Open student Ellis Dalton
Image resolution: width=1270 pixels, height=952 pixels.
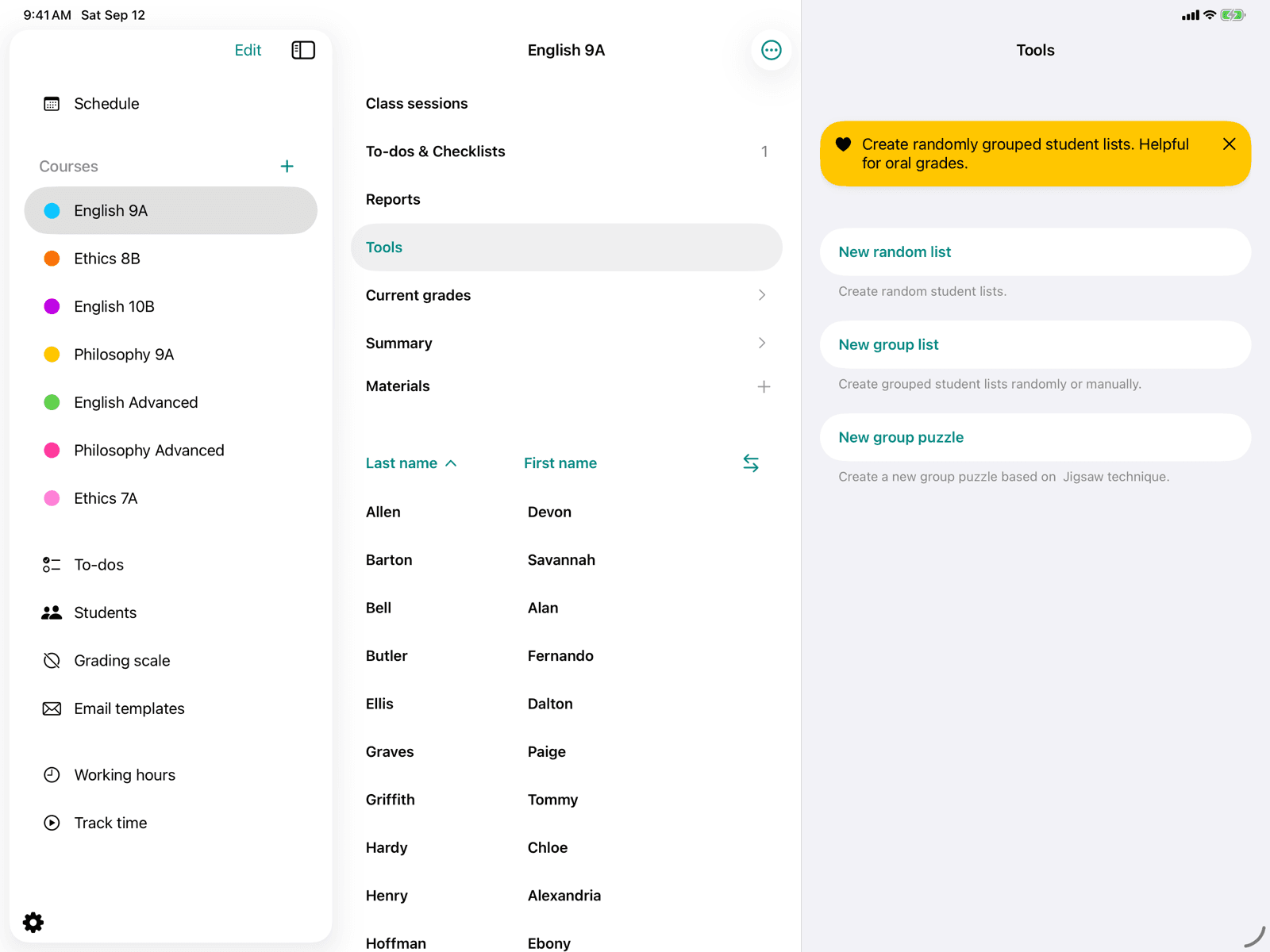pos(567,704)
